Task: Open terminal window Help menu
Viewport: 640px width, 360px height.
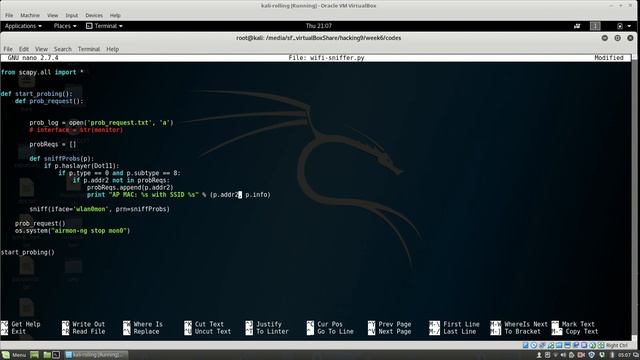Action: (112, 49)
